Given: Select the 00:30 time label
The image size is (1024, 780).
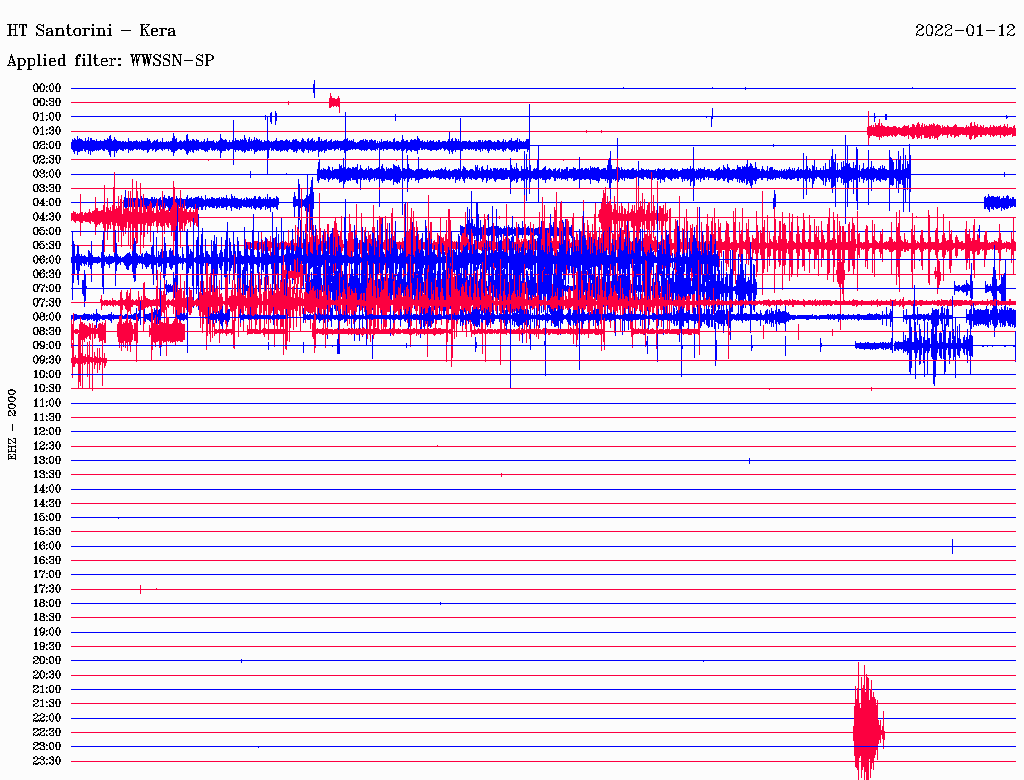Looking at the screenshot, I should tap(47, 103).
